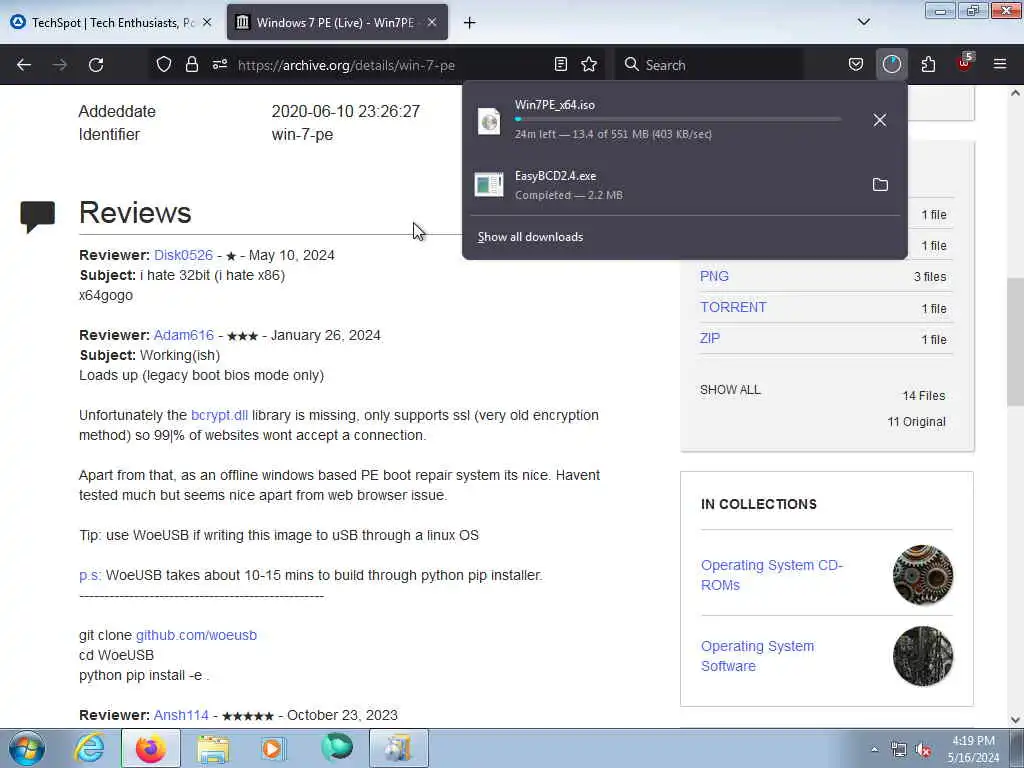Viewport: 1024px width, 768px height.
Task: Click scrollbar down arrow
Action: coord(1015,720)
